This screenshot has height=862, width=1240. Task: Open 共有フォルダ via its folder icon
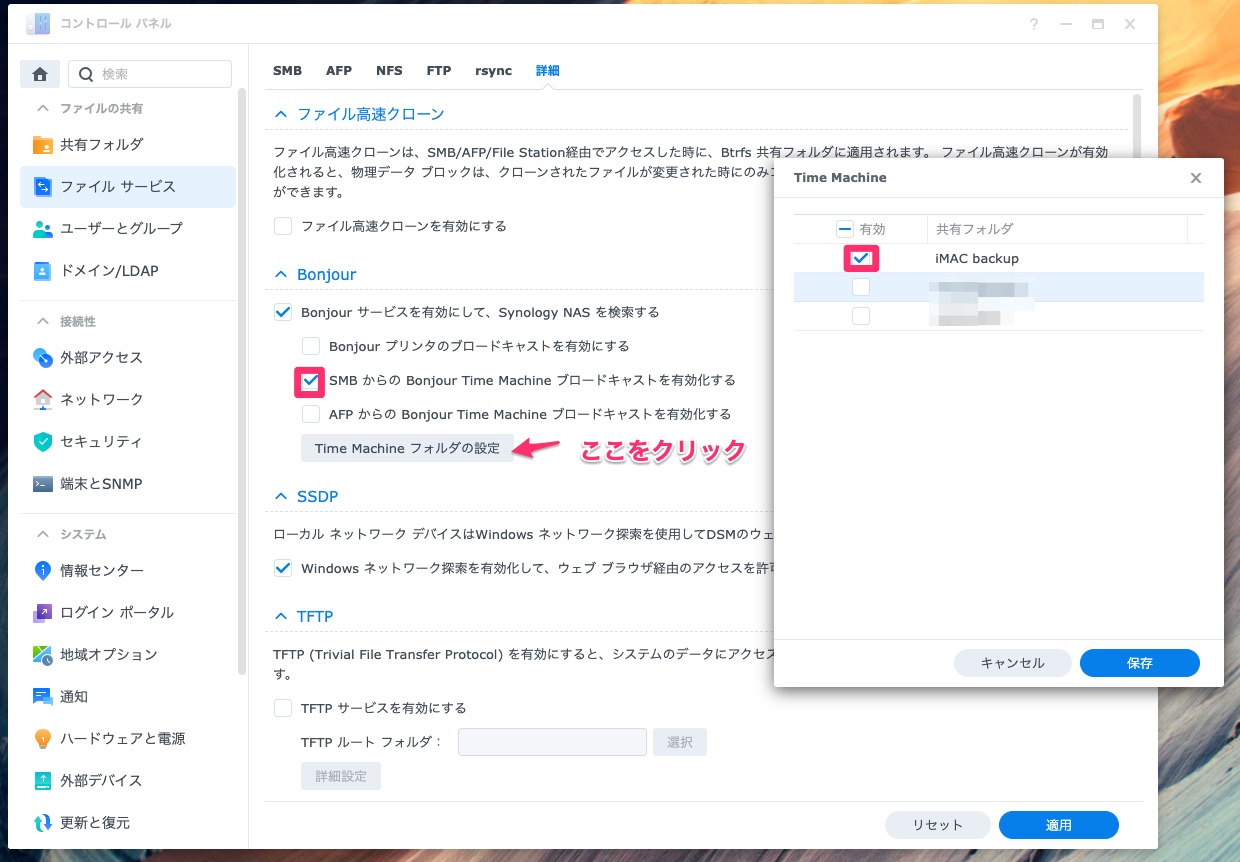tap(43, 144)
